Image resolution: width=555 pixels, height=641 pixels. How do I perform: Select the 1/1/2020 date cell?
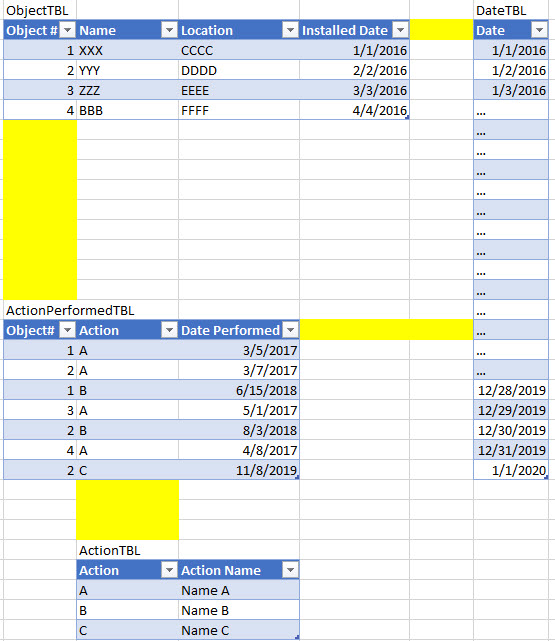pyautogui.click(x=511, y=470)
